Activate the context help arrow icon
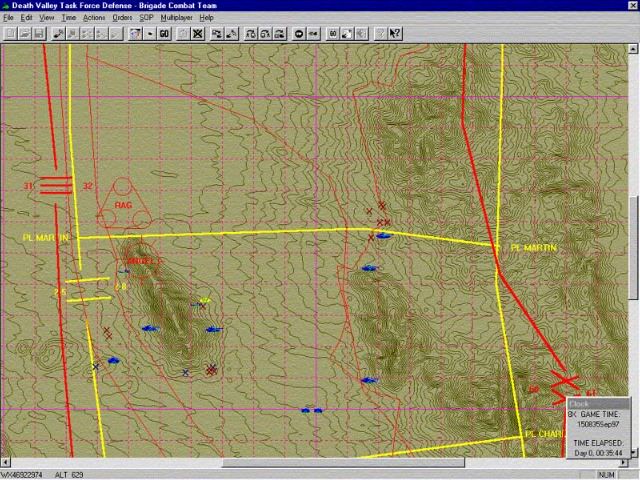This screenshot has height=480, width=640. [396, 33]
